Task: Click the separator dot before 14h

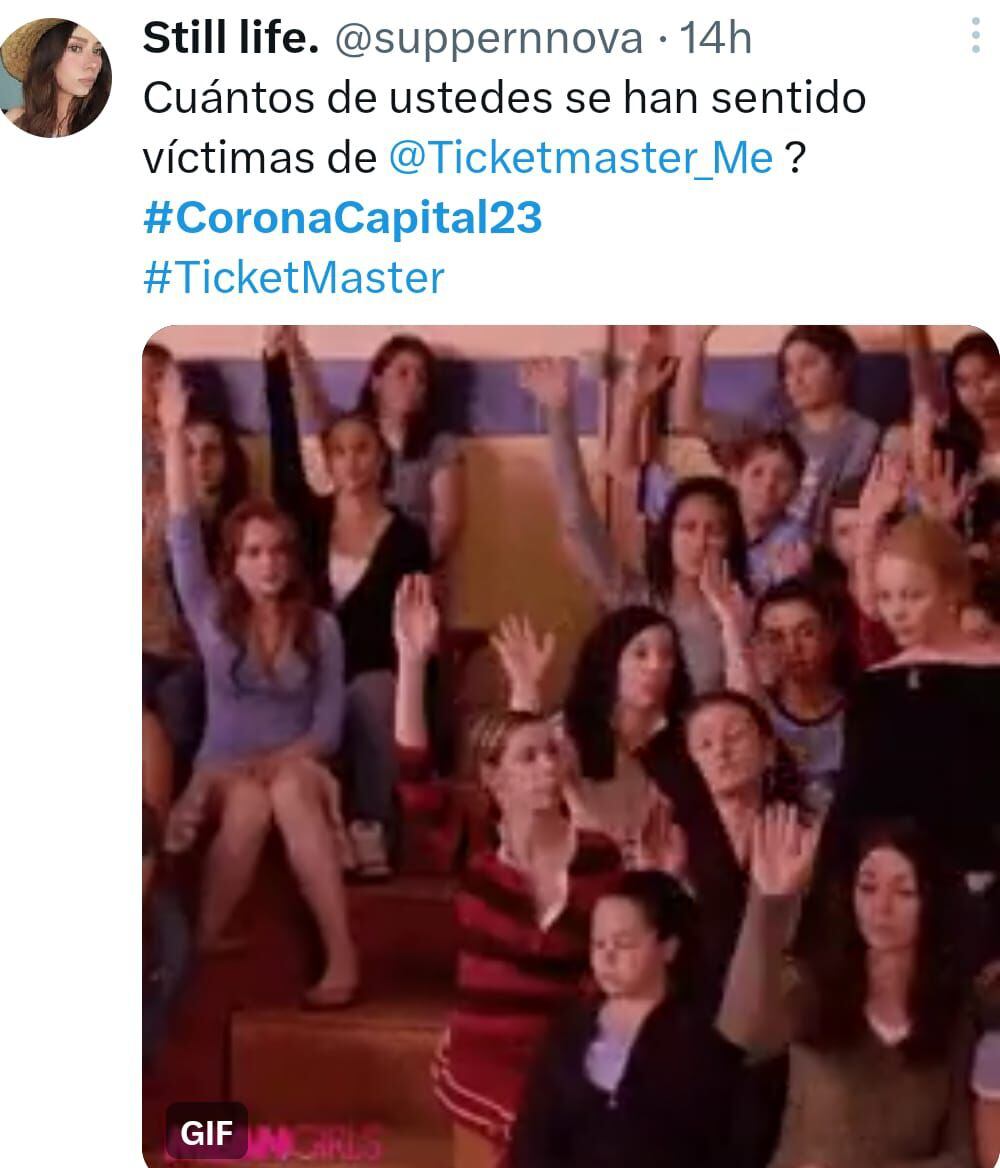Action: 662,40
